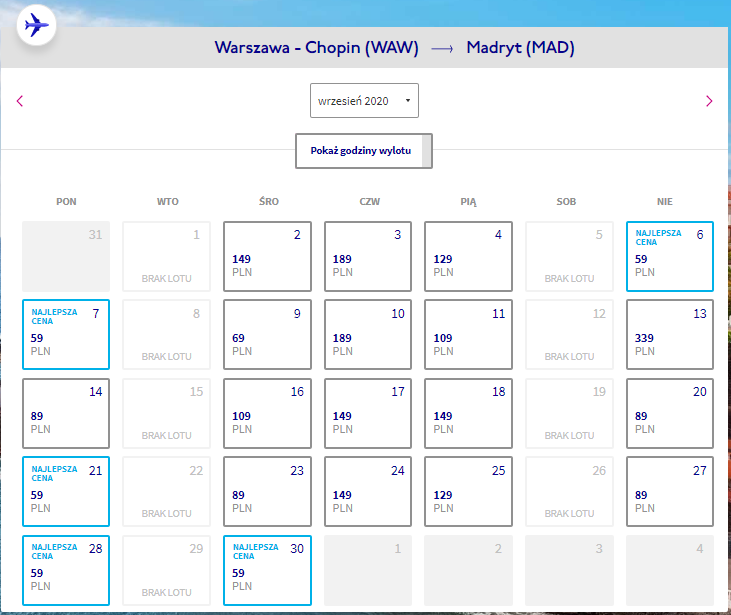731x615 pixels.
Task: Click the September 22 cell with no flight
Action: click(x=166, y=491)
